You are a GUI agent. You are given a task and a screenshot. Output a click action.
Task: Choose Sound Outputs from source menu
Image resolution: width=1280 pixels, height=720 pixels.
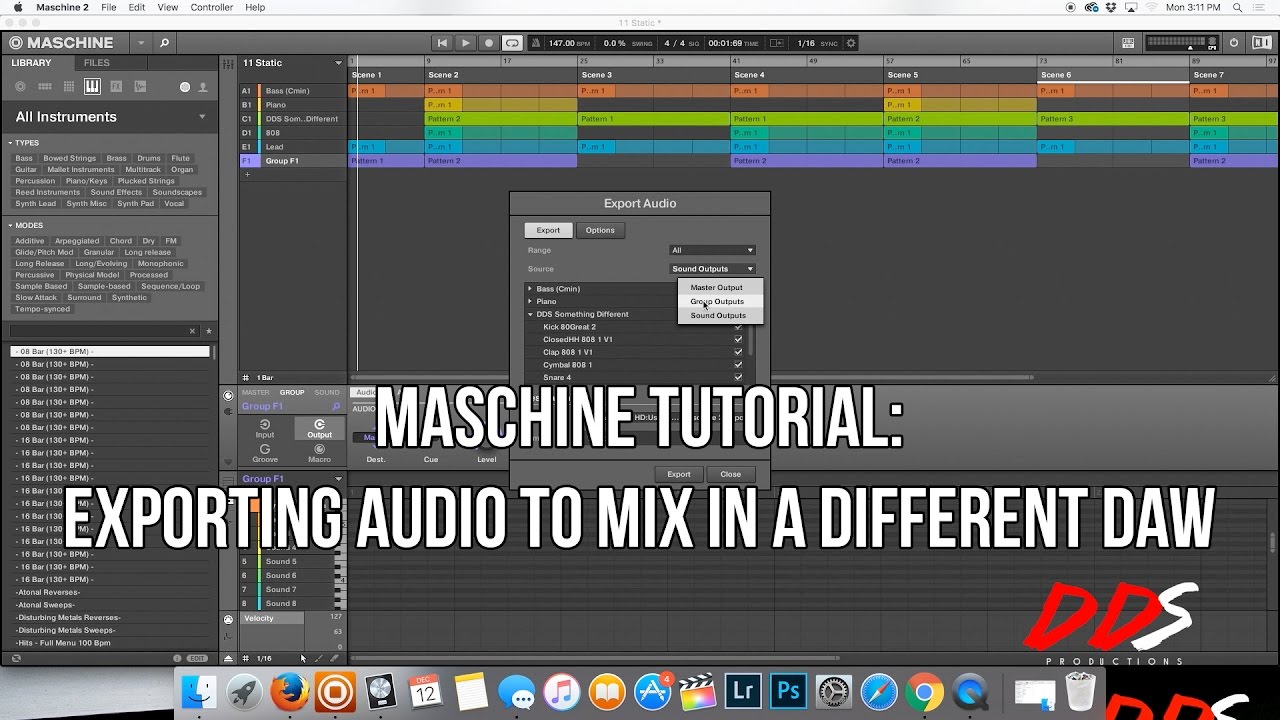click(x=718, y=315)
